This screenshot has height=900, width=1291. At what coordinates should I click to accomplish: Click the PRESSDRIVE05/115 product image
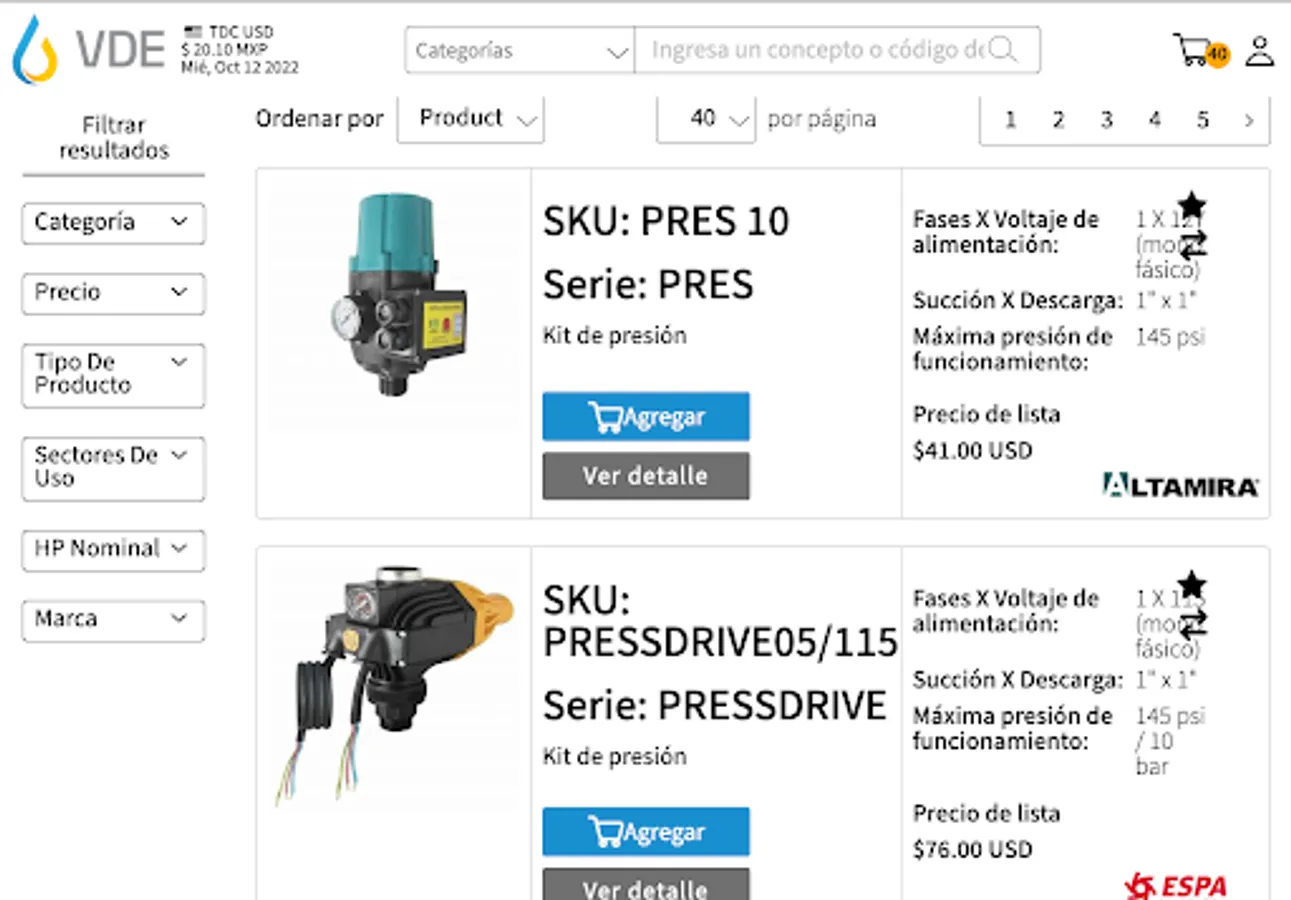tap(393, 687)
